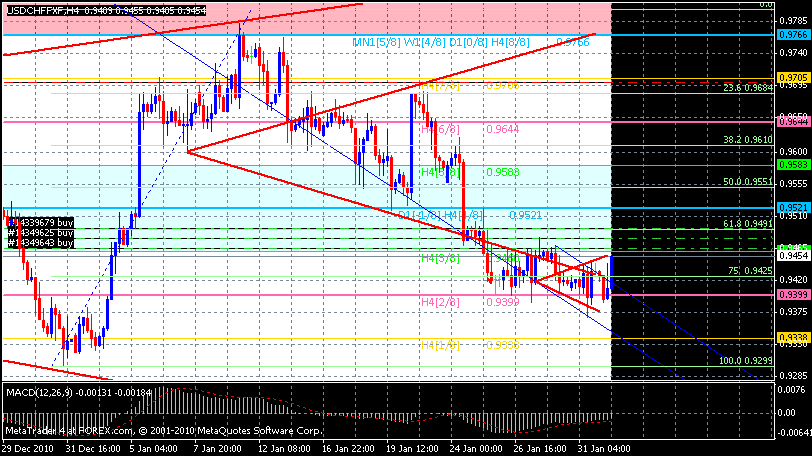This screenshot has height=456, width=812.
Task: Click the 31 Jan 04:00 time label
Action: pyautogui.click(x=605, y=448)
